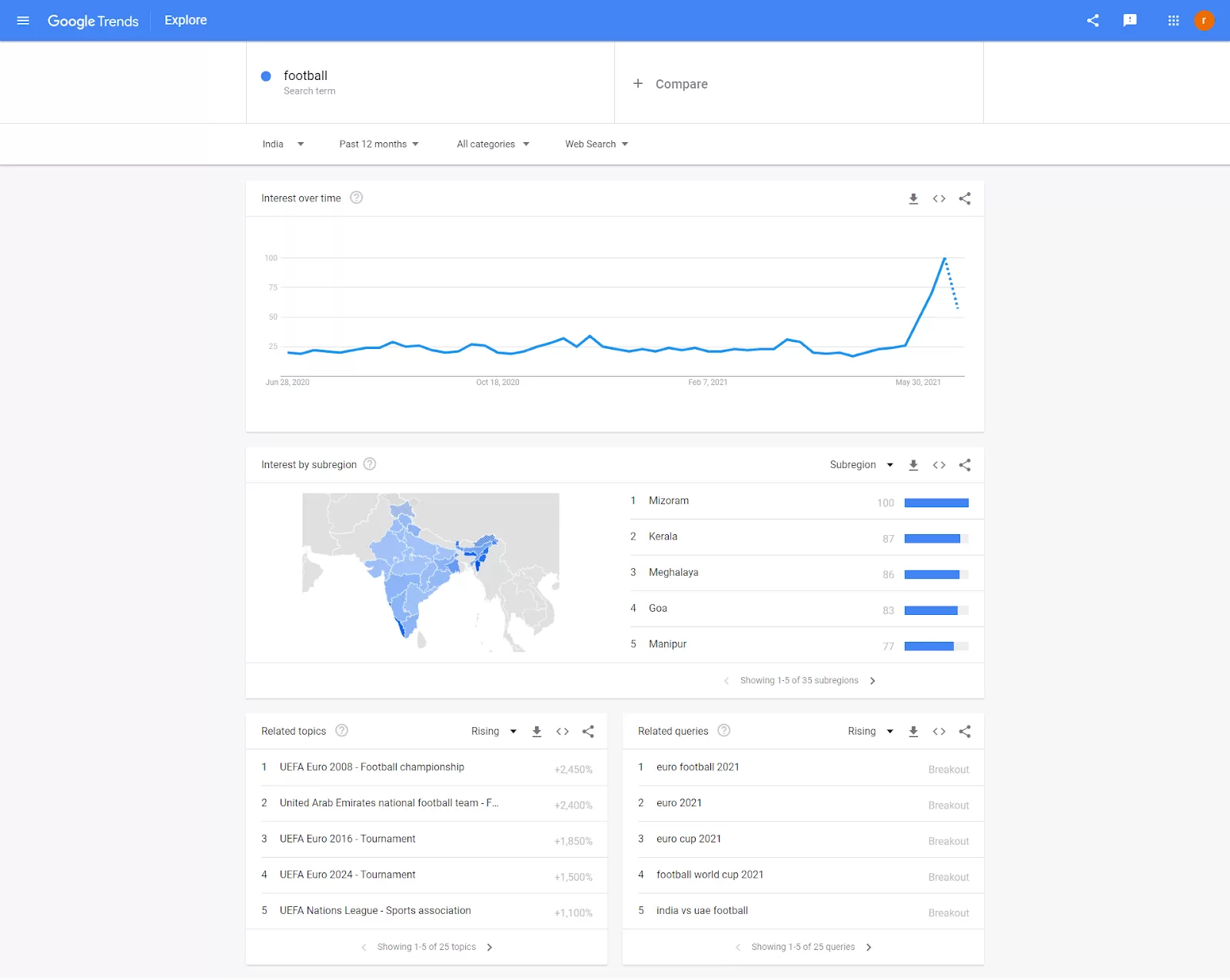Image resolution: width=1230 pixels, height=980 pixels.
Task: Open the Web Search type dropdown
Action: coord(597,144)
